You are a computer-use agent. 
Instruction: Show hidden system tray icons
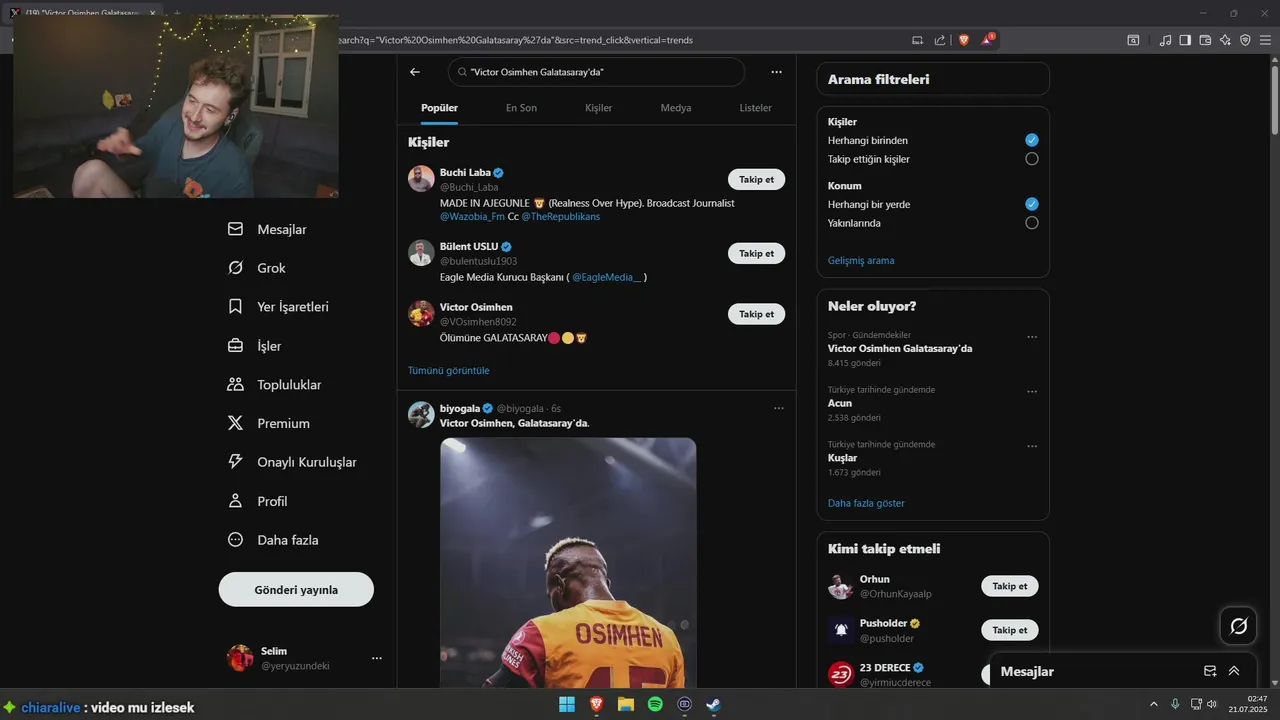point(1154,704)
